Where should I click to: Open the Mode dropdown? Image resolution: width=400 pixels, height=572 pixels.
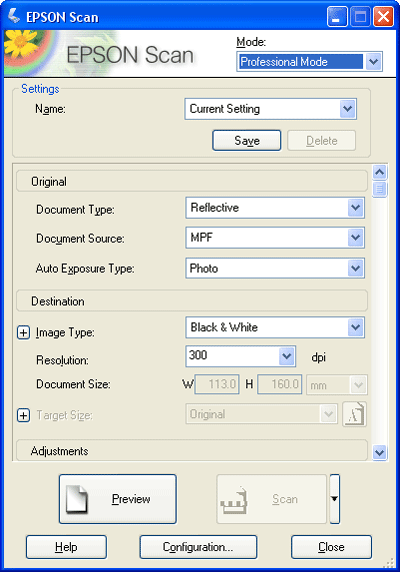click(x=310, y=61)
